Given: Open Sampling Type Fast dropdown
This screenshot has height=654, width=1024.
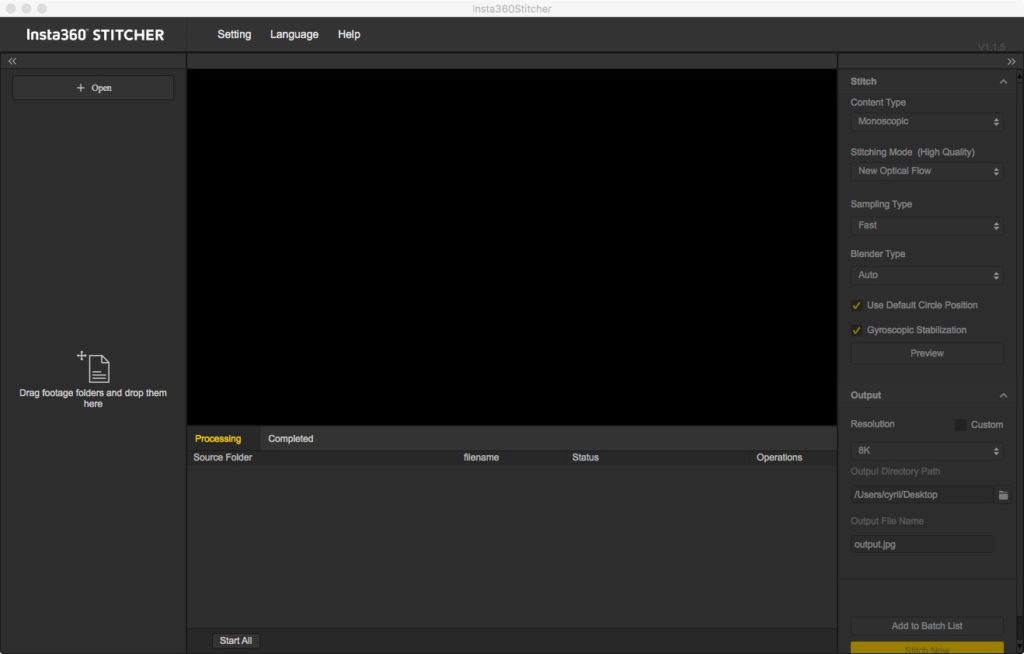Looking at the screenshot, I should (x=927, y=225).
